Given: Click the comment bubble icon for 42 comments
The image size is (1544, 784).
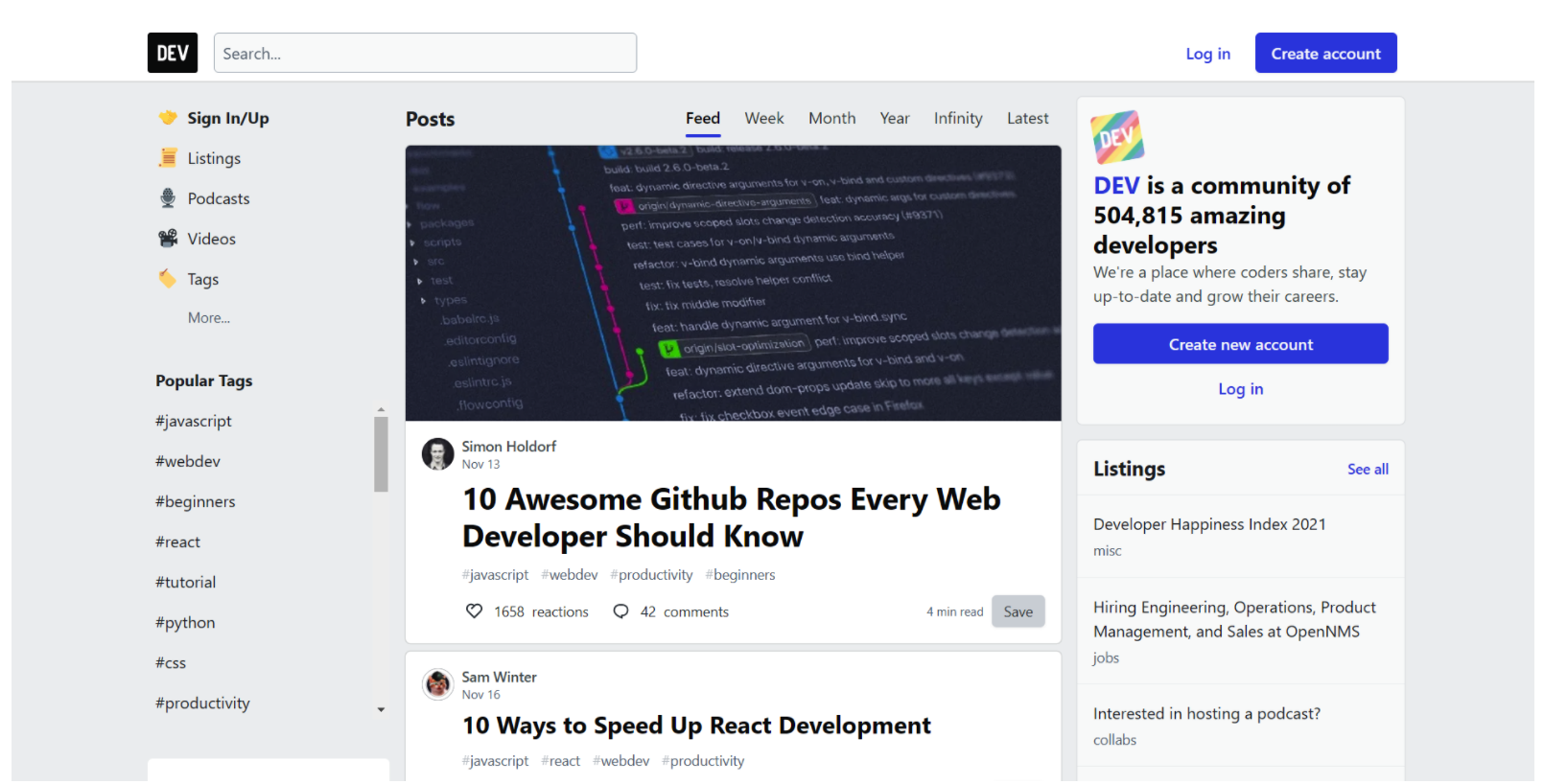Looking at the screenshot, I should pyautogui.click(x=621, y=611).
